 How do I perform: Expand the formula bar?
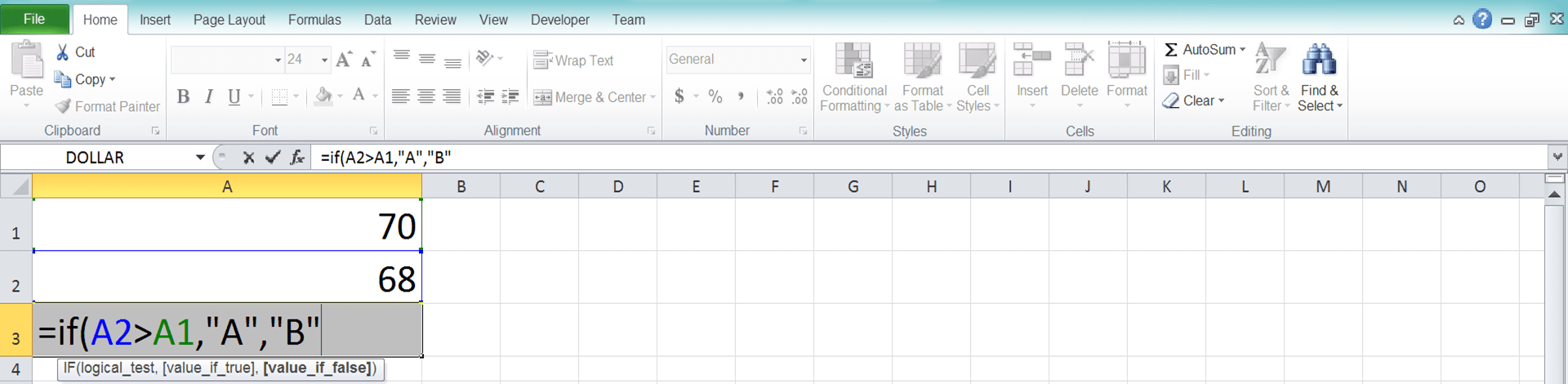1557,156
